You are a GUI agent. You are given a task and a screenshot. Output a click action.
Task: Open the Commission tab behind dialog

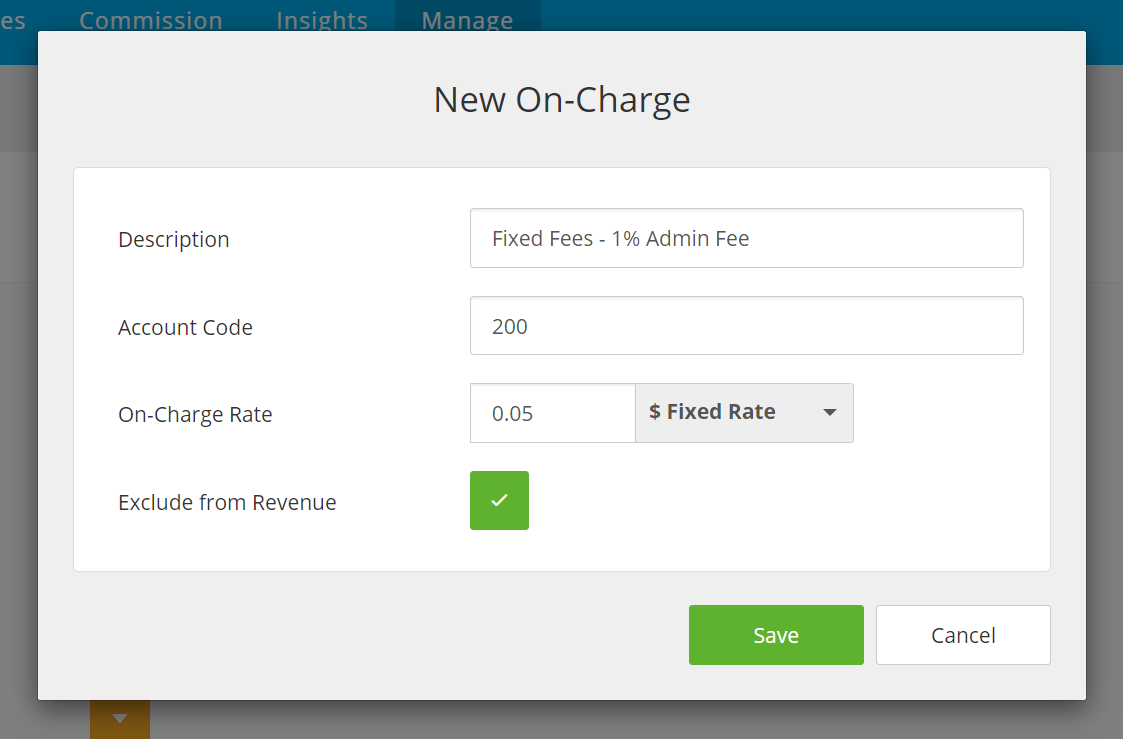[x=150, y=20]
